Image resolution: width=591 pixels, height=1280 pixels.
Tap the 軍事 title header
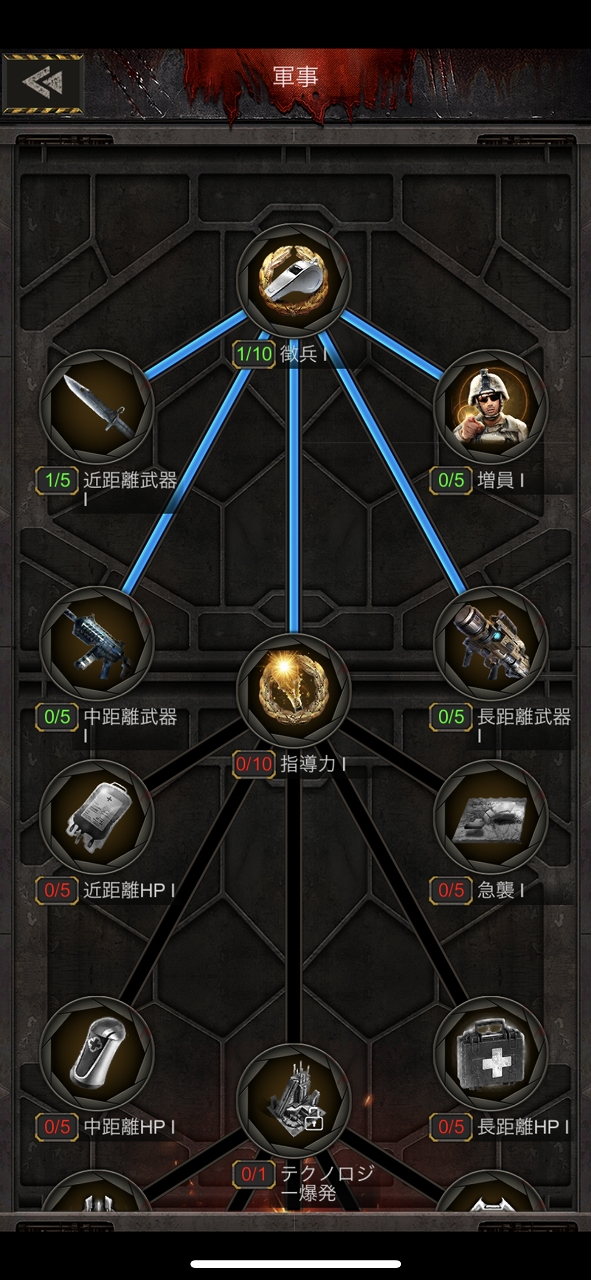295,78
